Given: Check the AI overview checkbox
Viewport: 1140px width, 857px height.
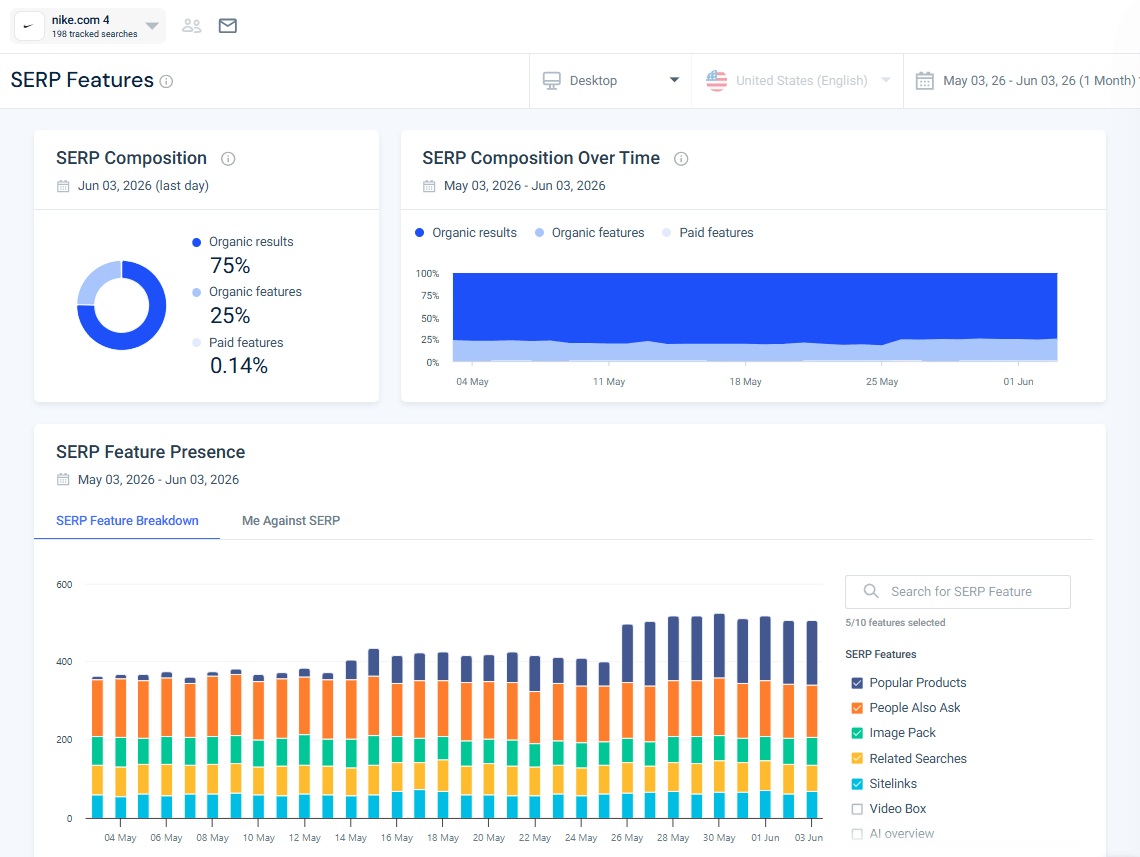Looking at the screenshot, I should [857, 834].
